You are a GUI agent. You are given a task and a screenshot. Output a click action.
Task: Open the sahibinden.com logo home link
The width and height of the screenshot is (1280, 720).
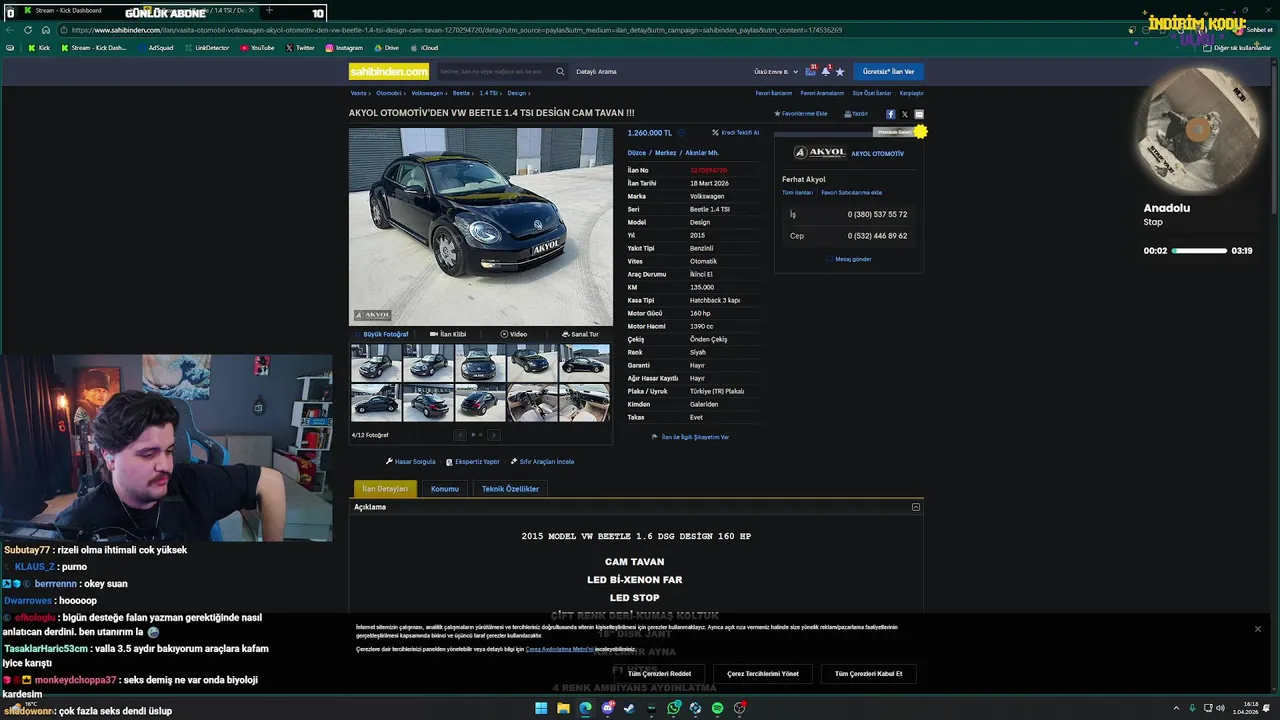tap(389, 71)
